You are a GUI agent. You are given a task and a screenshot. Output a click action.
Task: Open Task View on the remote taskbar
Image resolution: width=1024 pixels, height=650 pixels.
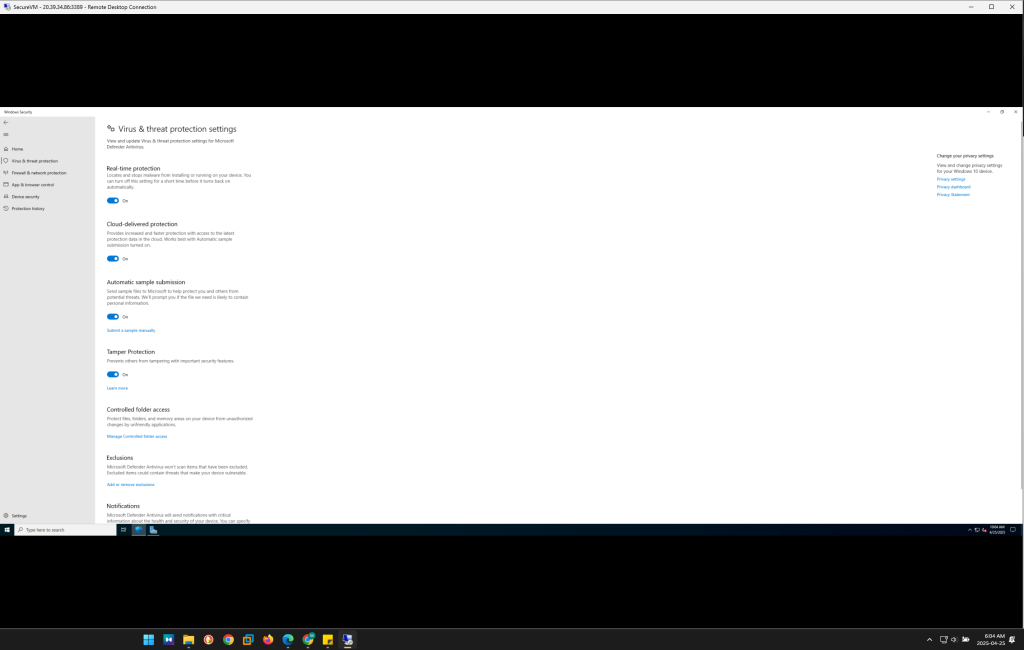click(x=123, y=530)
